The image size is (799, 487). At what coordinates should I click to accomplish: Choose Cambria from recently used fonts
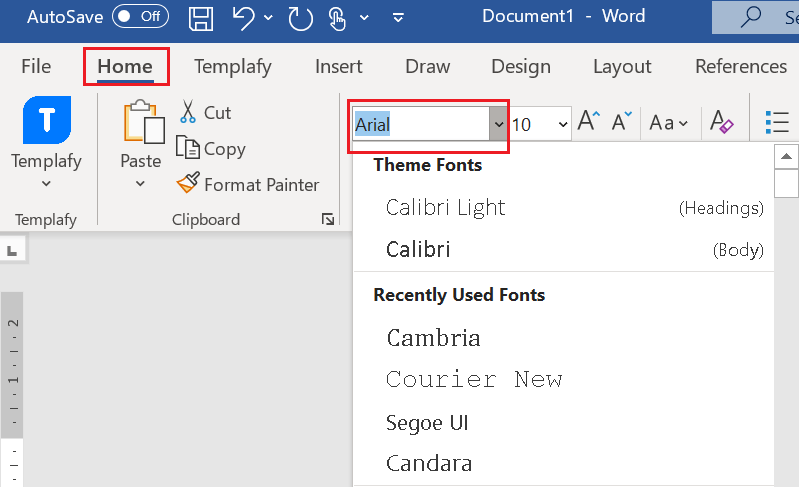[x=564, y=338]
